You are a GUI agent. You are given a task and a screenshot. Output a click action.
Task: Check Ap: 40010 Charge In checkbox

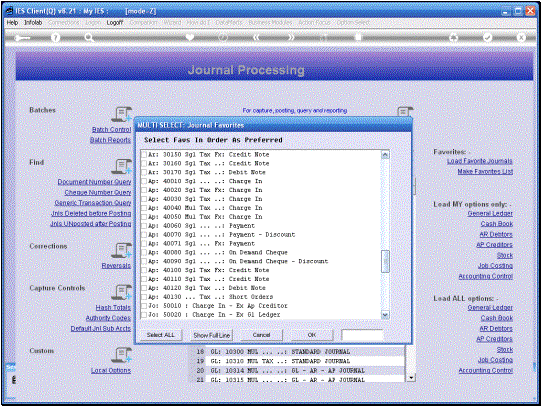[x=144, y=181]
